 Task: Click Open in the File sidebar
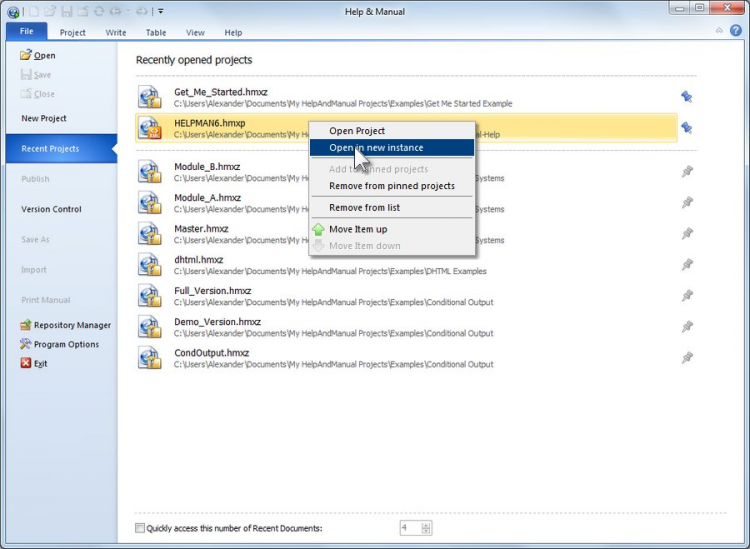point(38,55)
